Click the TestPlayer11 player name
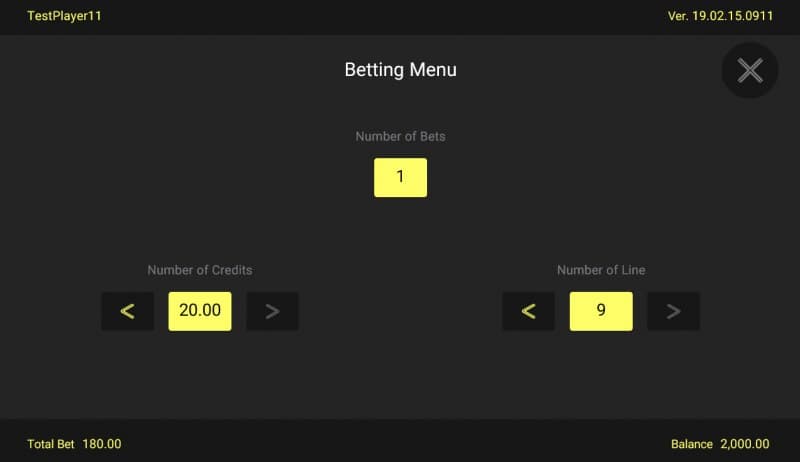 [64, 17]
